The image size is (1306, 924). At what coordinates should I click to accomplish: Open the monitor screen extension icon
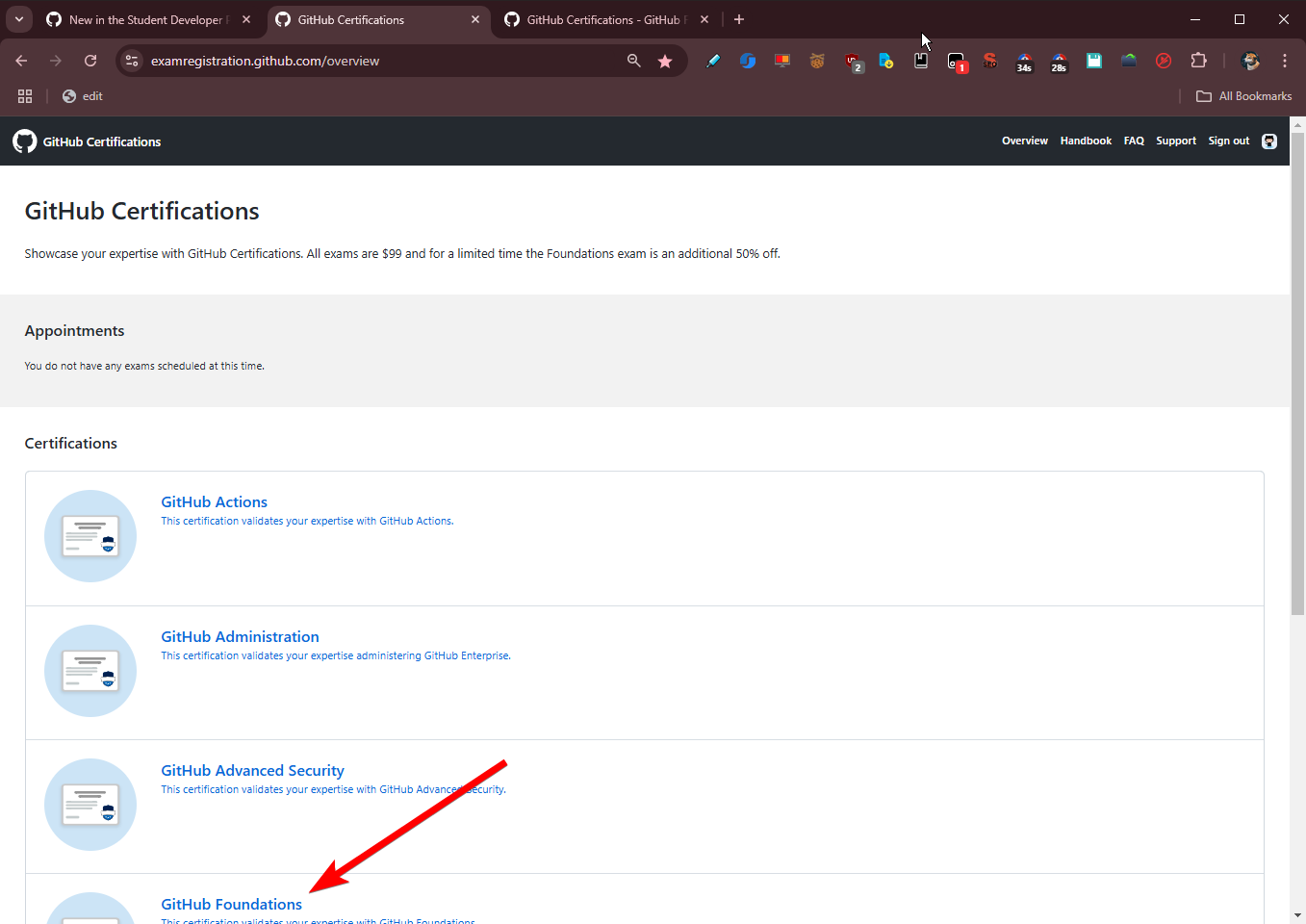(x=782, y=61)
